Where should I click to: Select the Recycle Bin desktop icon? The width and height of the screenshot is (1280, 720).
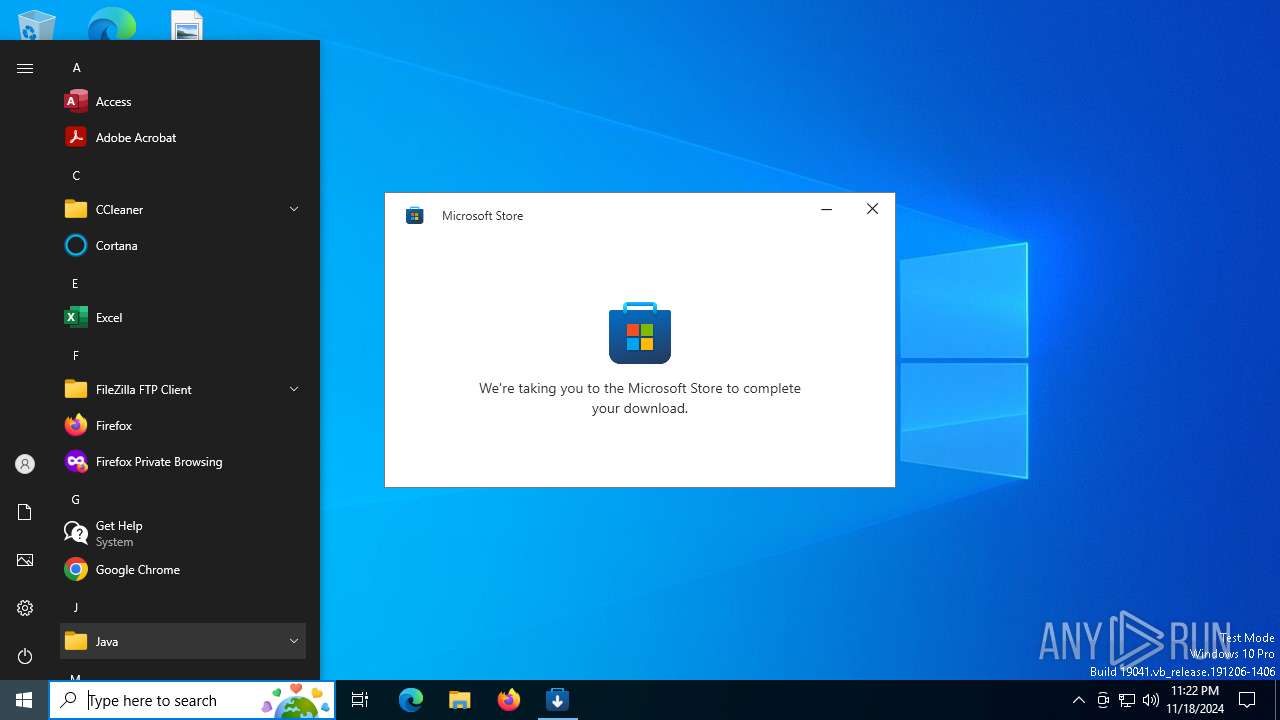pos(37,24)
